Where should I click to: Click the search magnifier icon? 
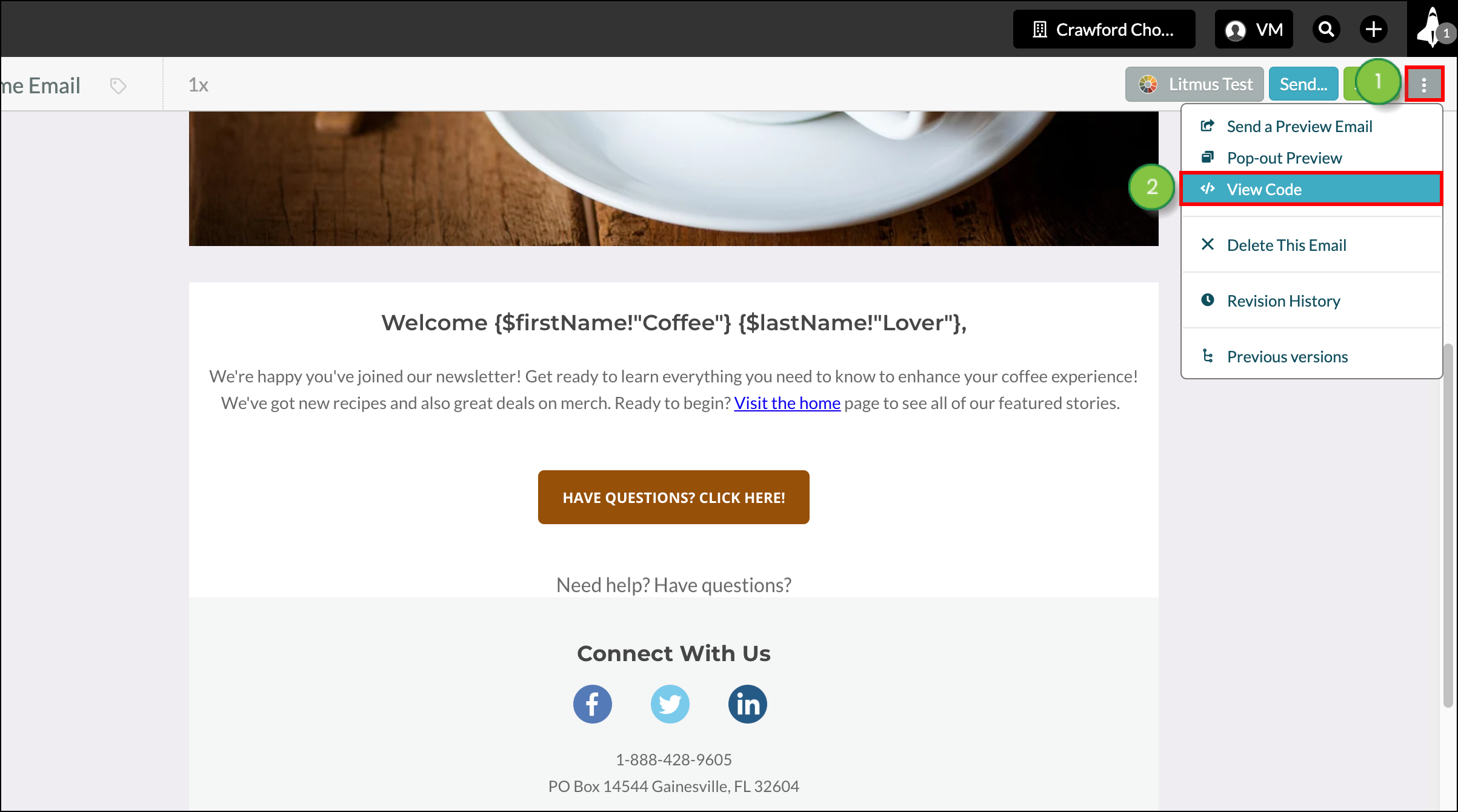1326,29
